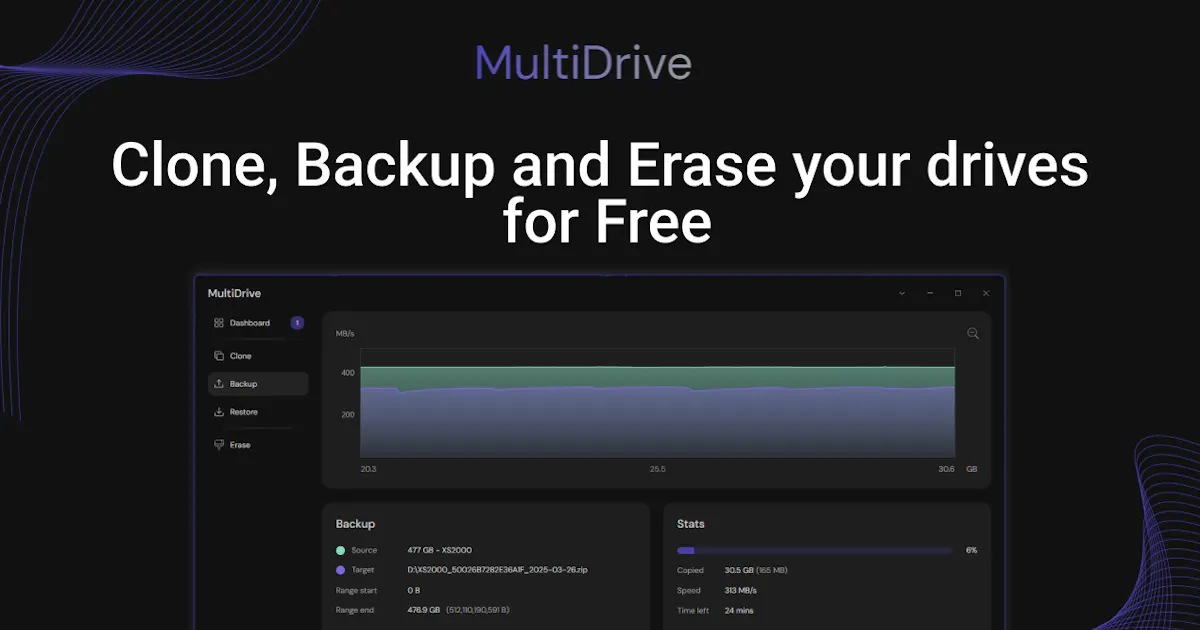Click the 'Speed' label in Stats

(689, 590)
